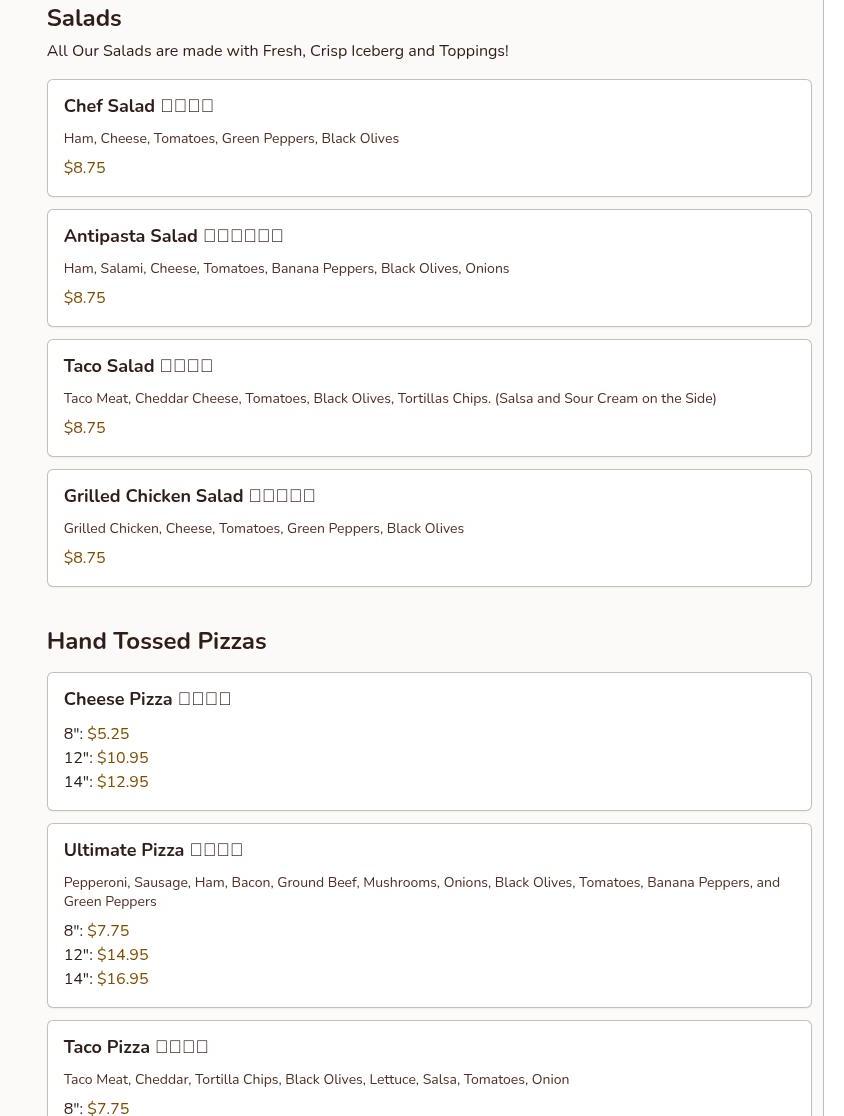
Task: Click the icon glyphs after Chef Salad
Action: tap(187, 106)
